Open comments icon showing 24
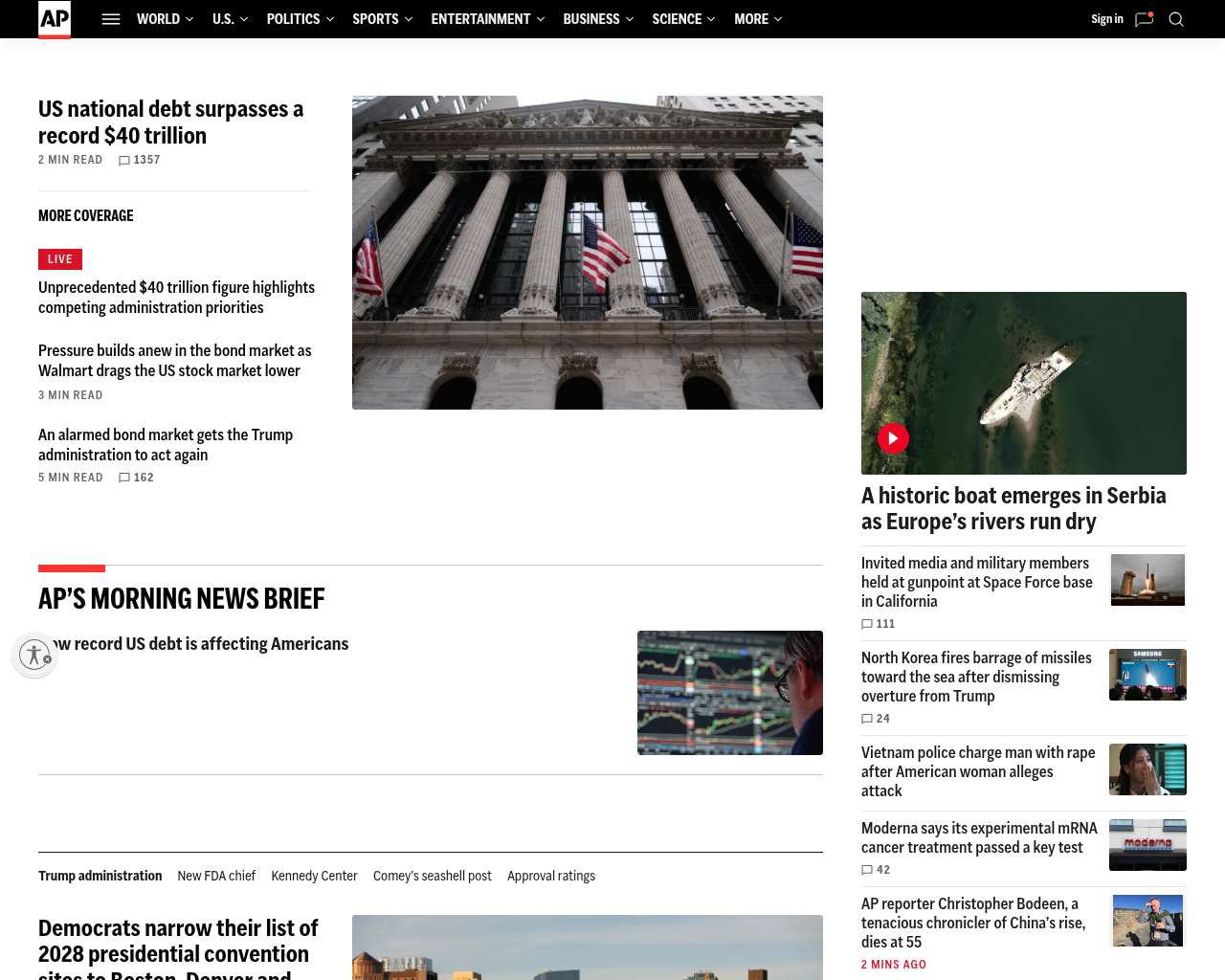This screenshot has height=980, width=1225. [x=867, y=719]
